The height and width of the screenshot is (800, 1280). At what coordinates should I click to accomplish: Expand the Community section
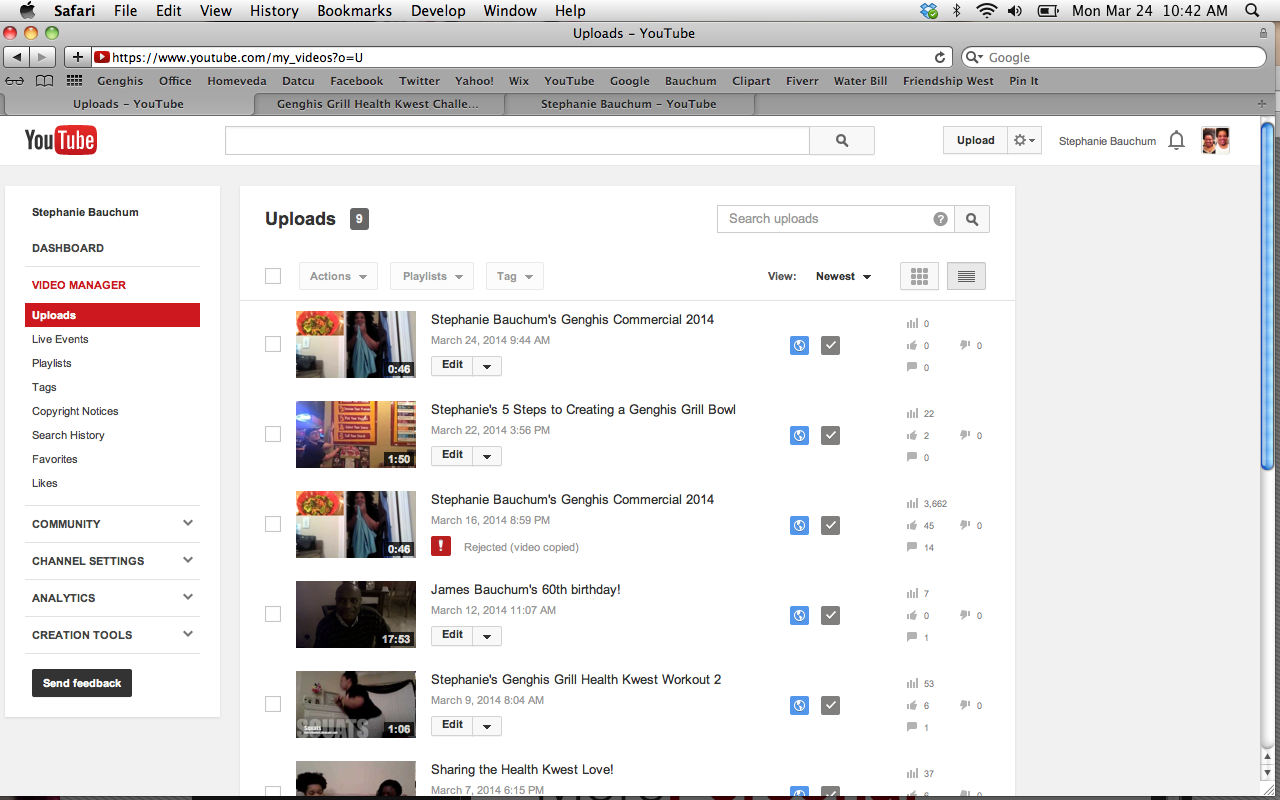[x=112, y=524]
